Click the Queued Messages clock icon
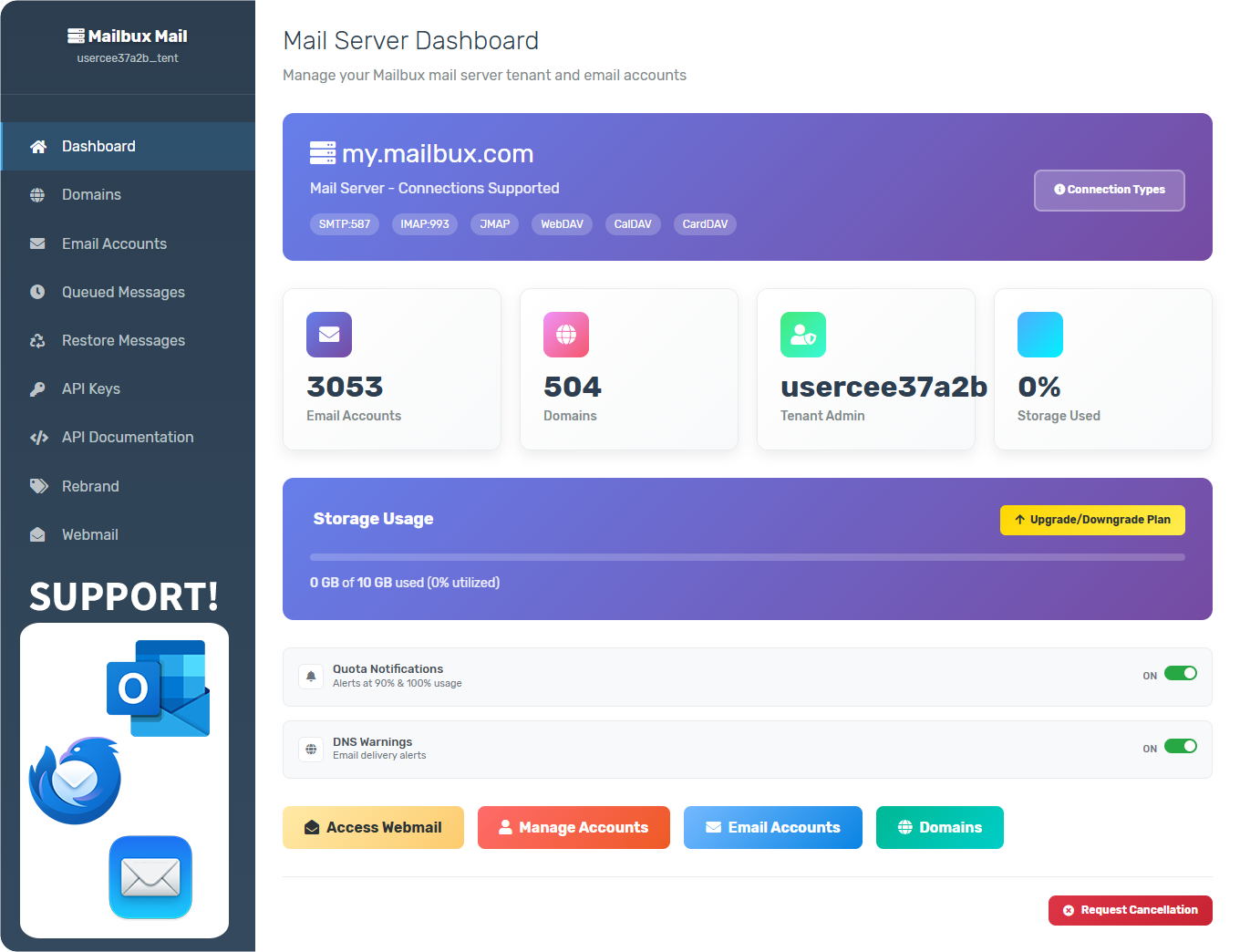1240x952 pixels. [37, 292]
